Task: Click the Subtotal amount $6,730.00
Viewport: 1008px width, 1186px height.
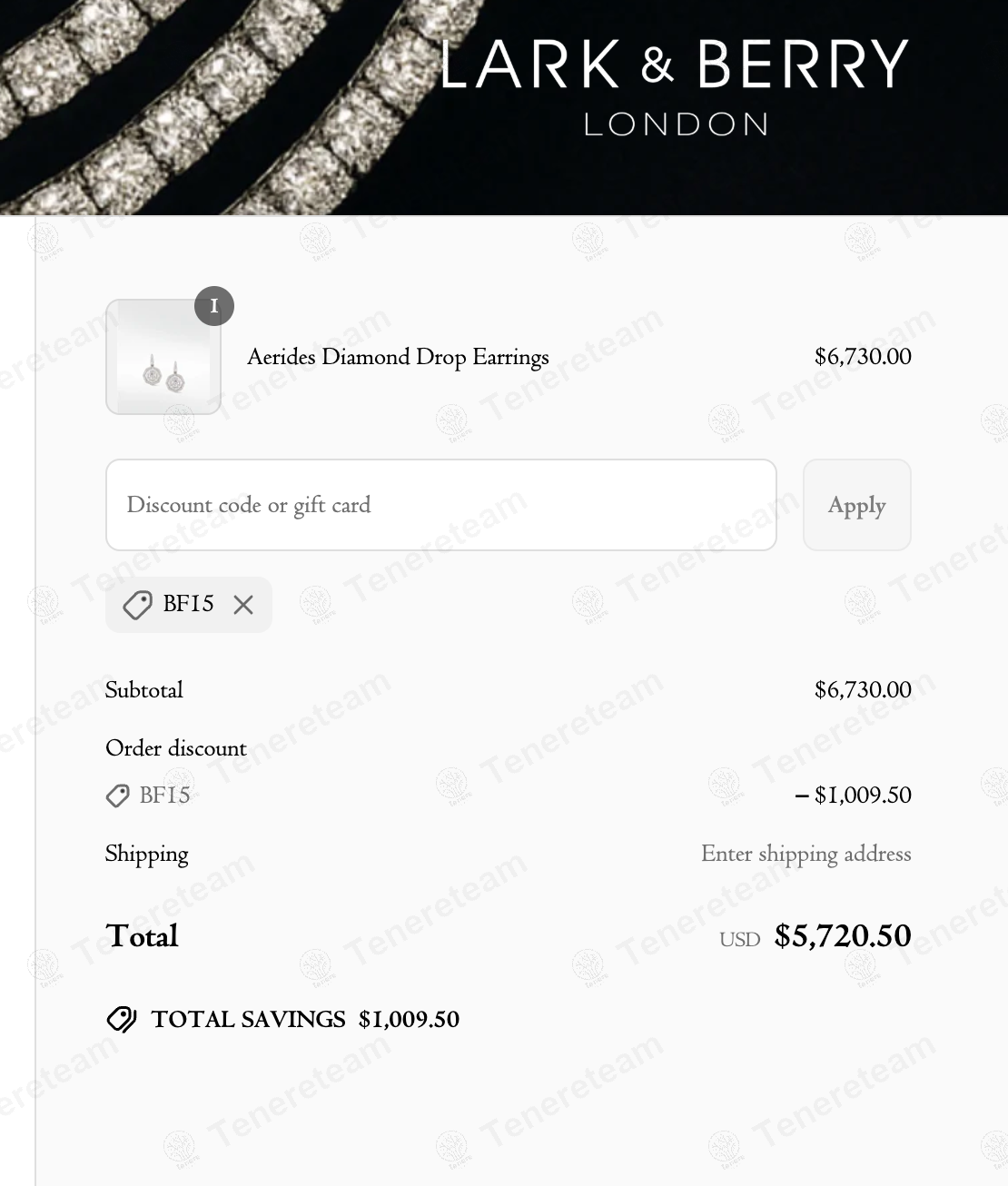Action: [863, 690]
